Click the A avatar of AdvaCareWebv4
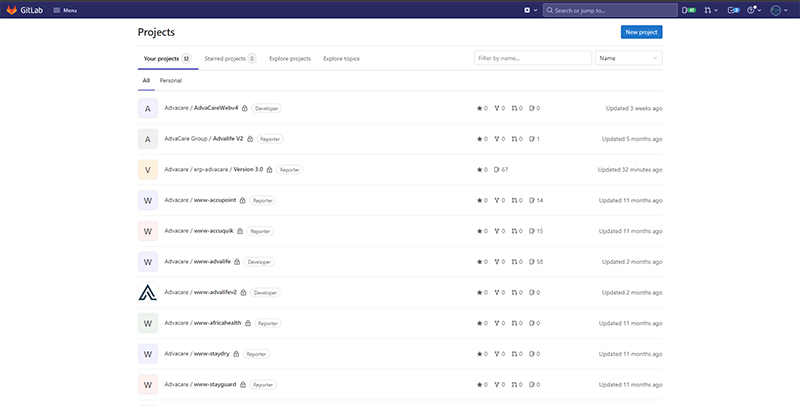This screenshot has width=800, height=406. tap(148, 108)
